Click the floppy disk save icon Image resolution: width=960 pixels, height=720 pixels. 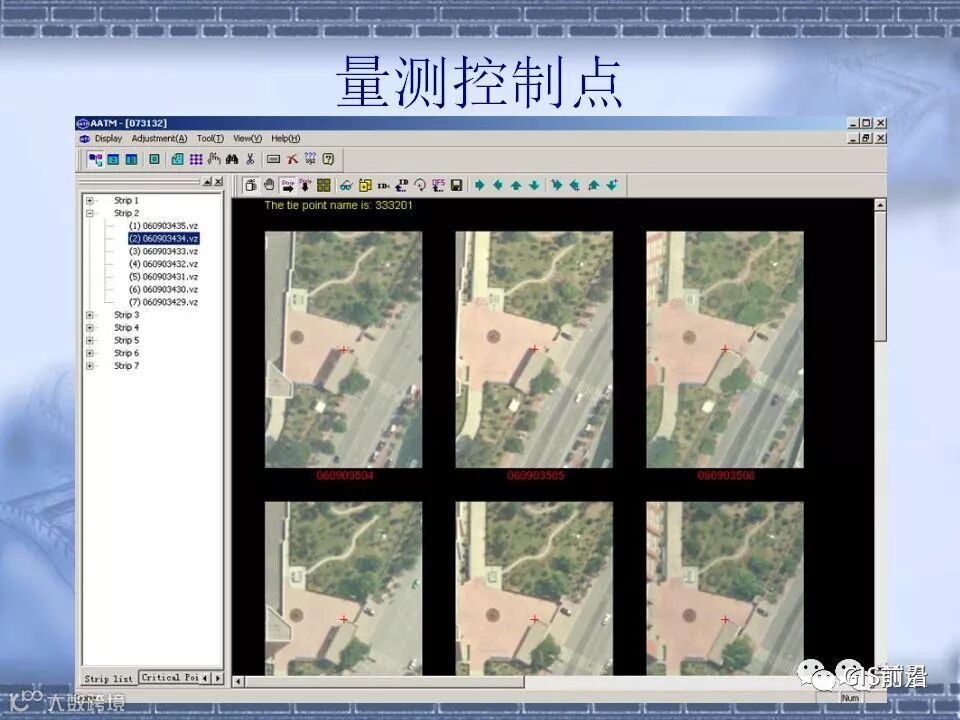tap(456, 185)
